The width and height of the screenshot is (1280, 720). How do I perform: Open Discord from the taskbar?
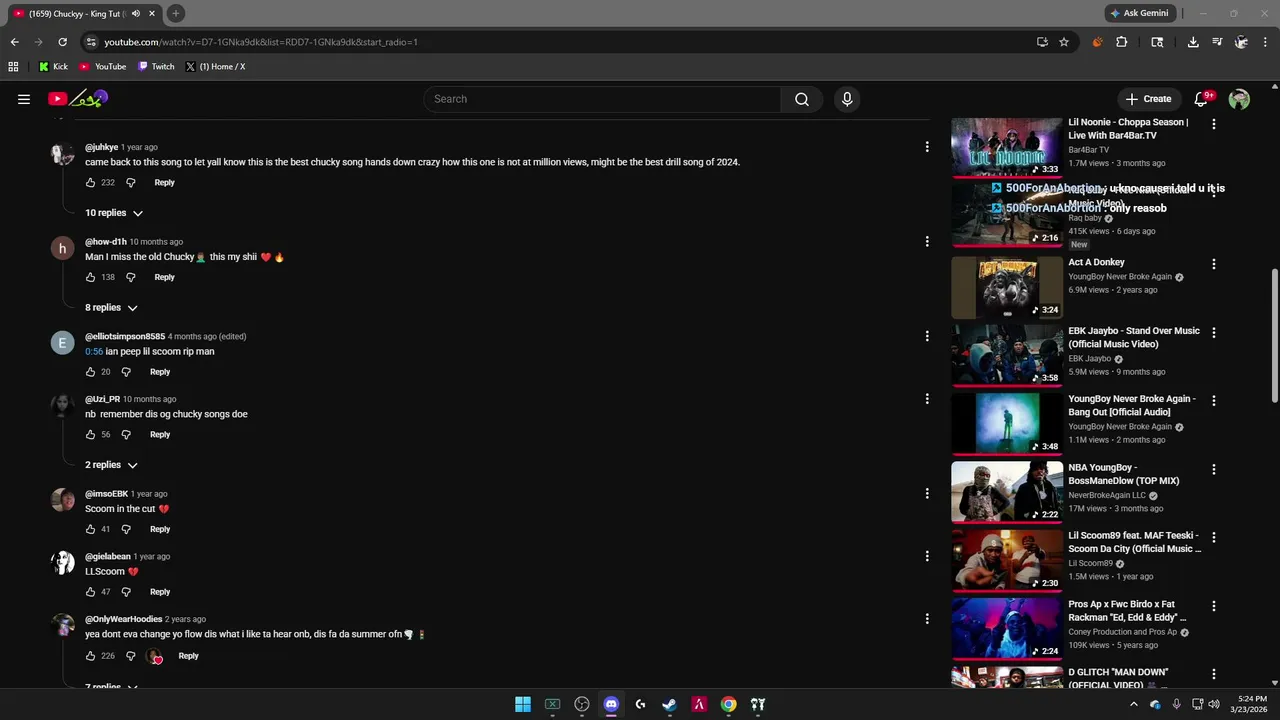[611, 704]
